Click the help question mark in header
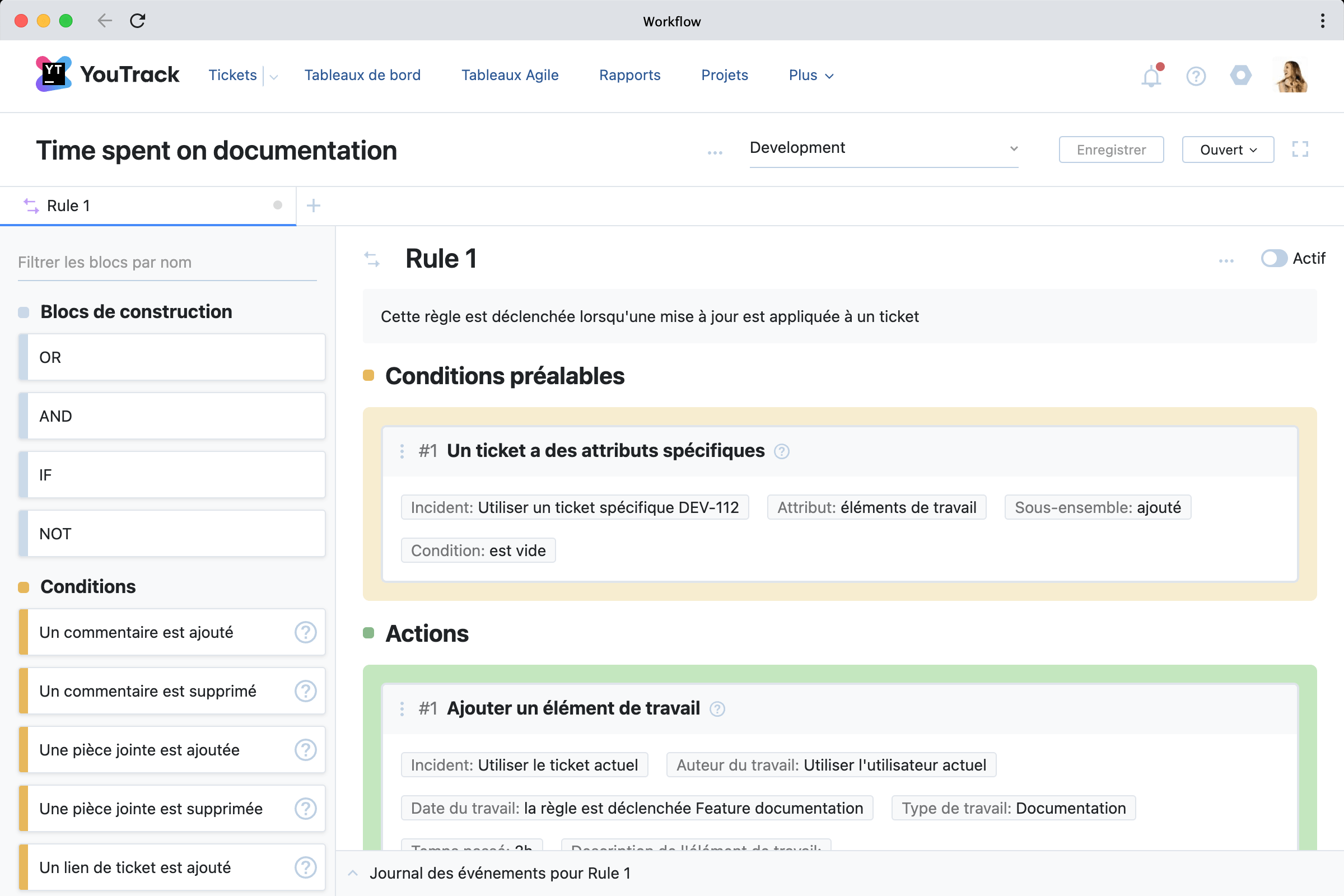The height and width of the screenshot is (896, 1344). point(1196,76)
